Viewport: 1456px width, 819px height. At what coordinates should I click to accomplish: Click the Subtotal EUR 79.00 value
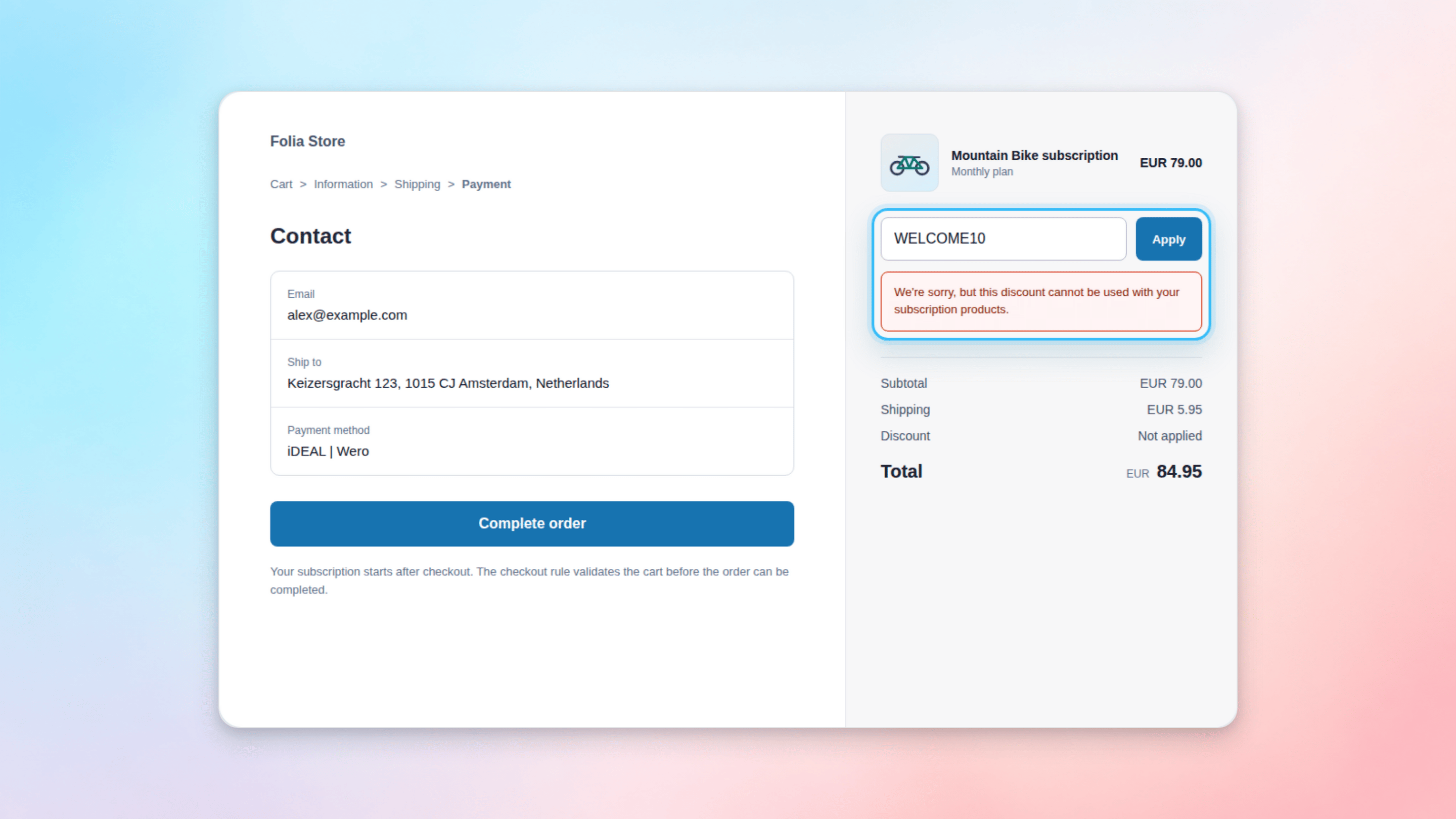click(x=1170, y=383)
